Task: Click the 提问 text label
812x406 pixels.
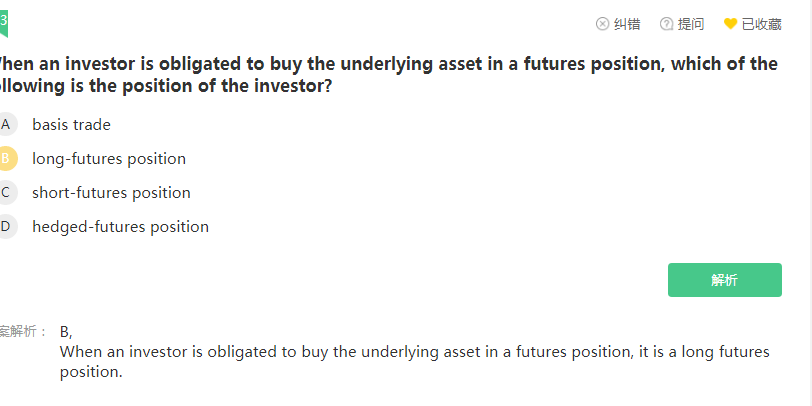Action: tap(691, 24)
